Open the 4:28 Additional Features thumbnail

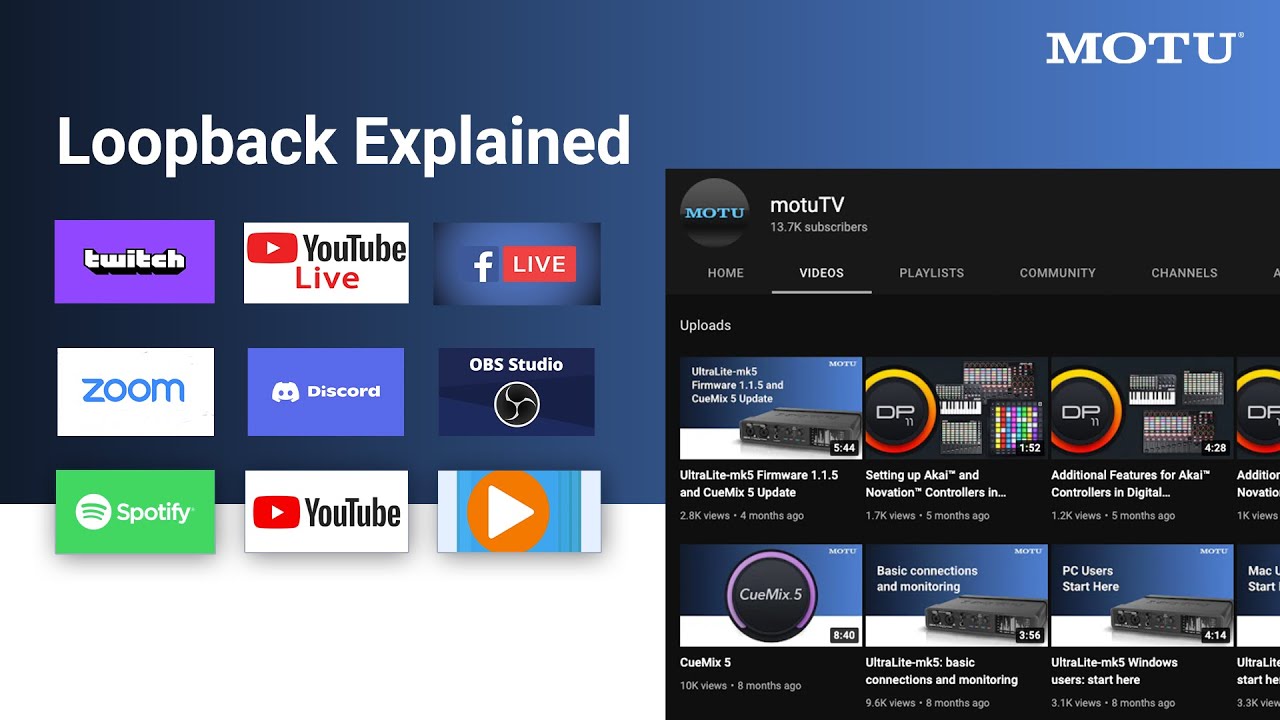tap(1142, 408)
